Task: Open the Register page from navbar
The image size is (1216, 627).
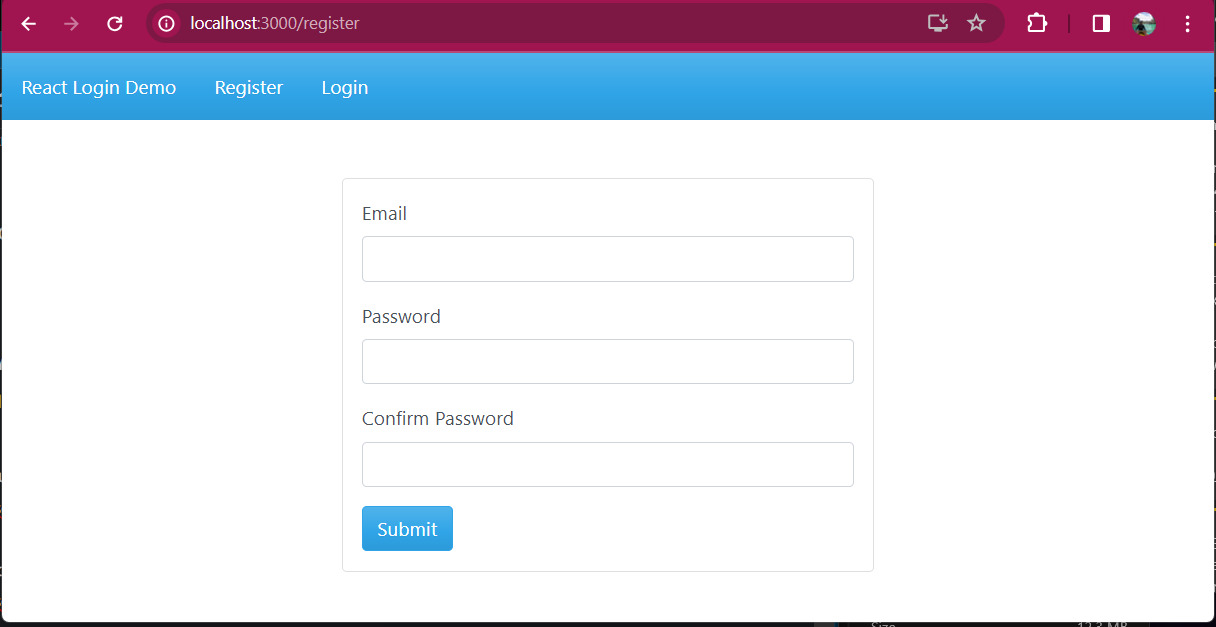Action: point(248,87)
